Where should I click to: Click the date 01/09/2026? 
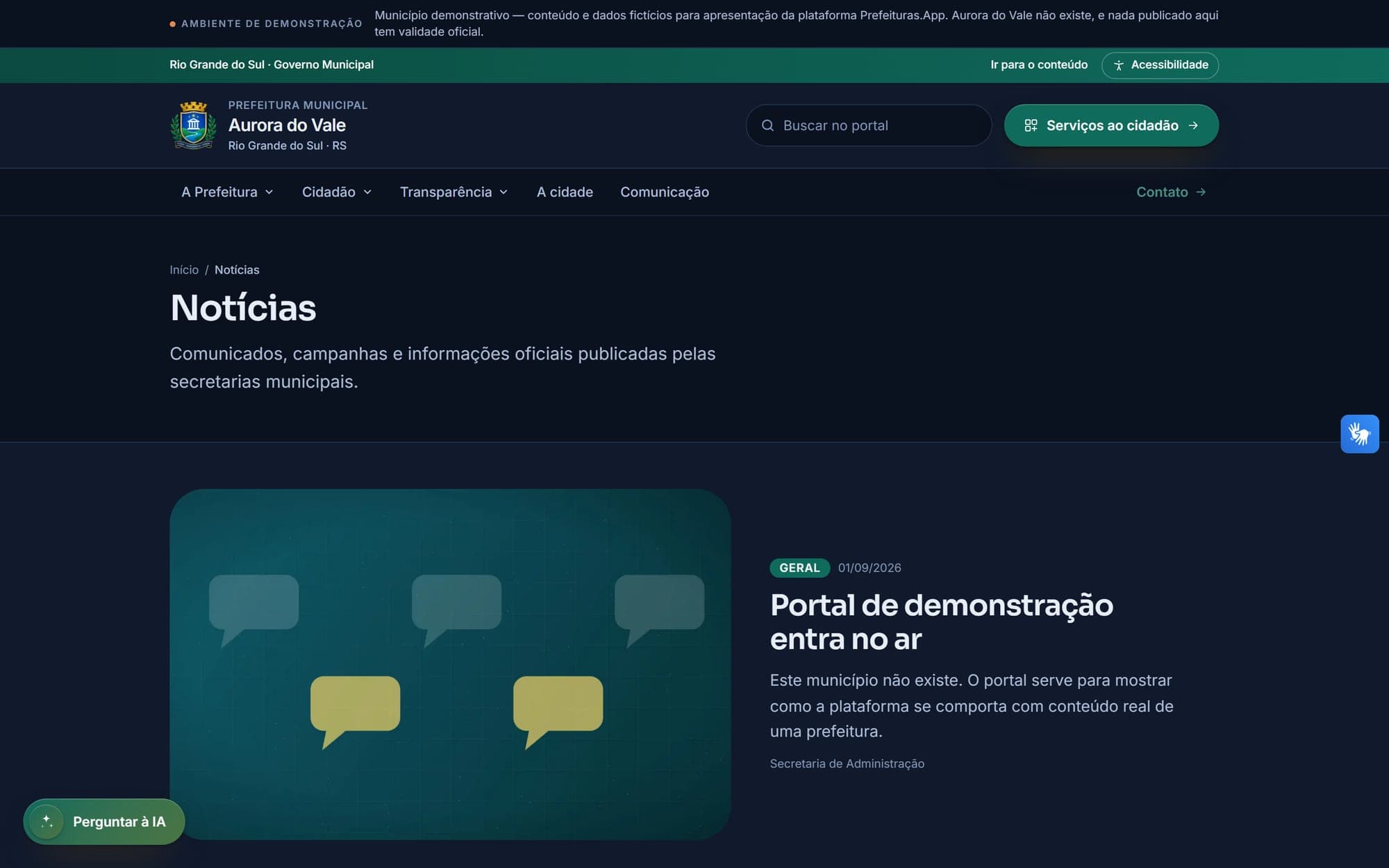click(x=870, y=568)
